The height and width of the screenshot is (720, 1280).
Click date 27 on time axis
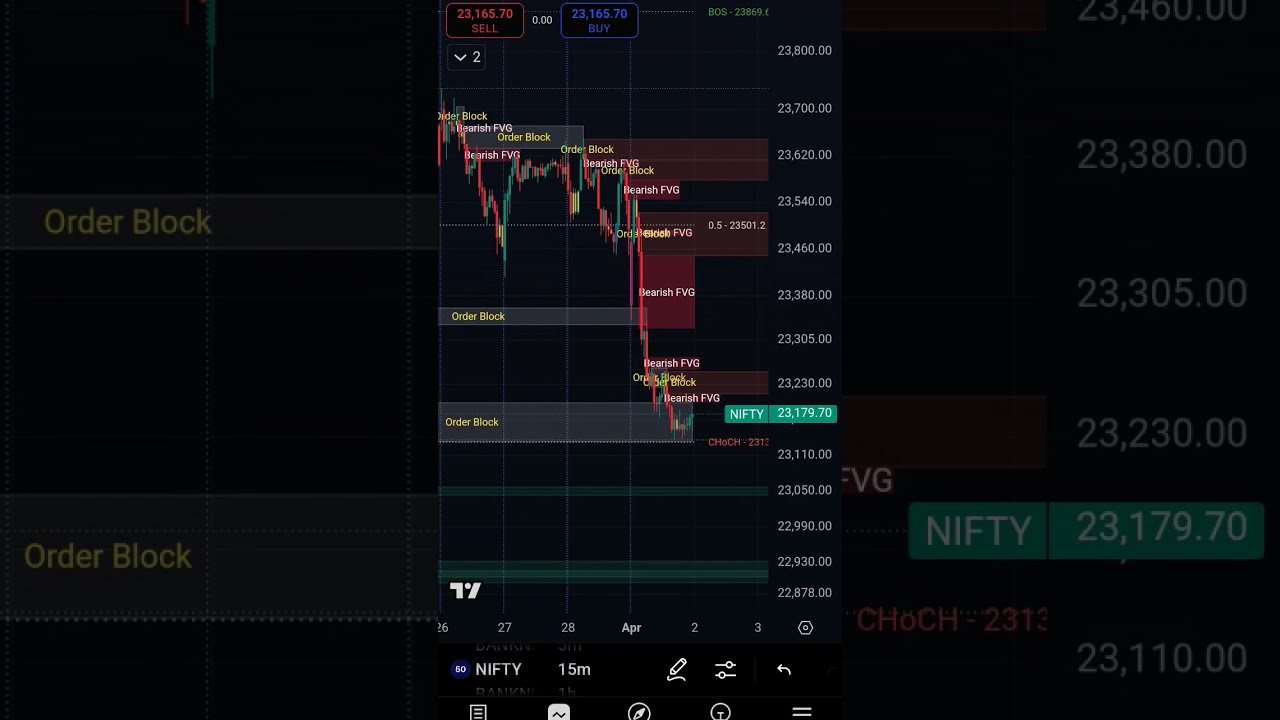[x=505, y=628]
